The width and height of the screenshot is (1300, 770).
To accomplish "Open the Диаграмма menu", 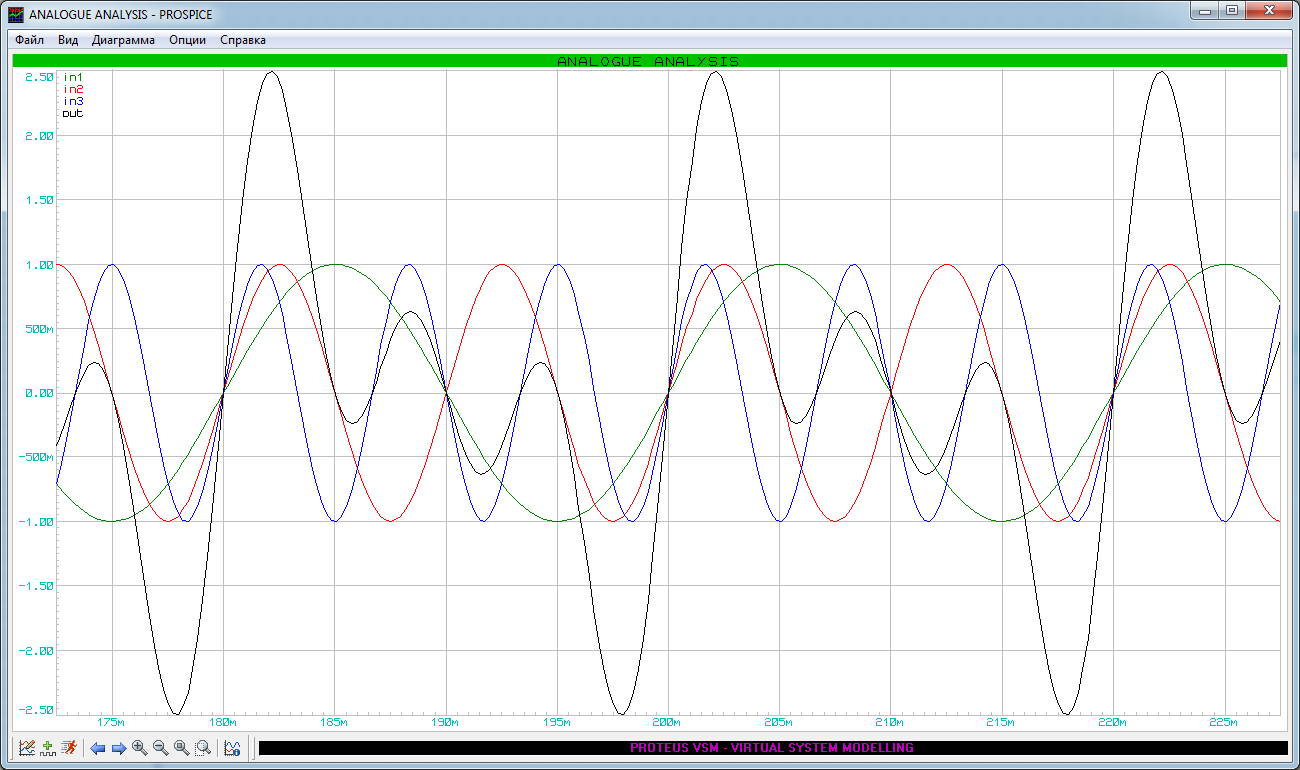I will (123, 40).
